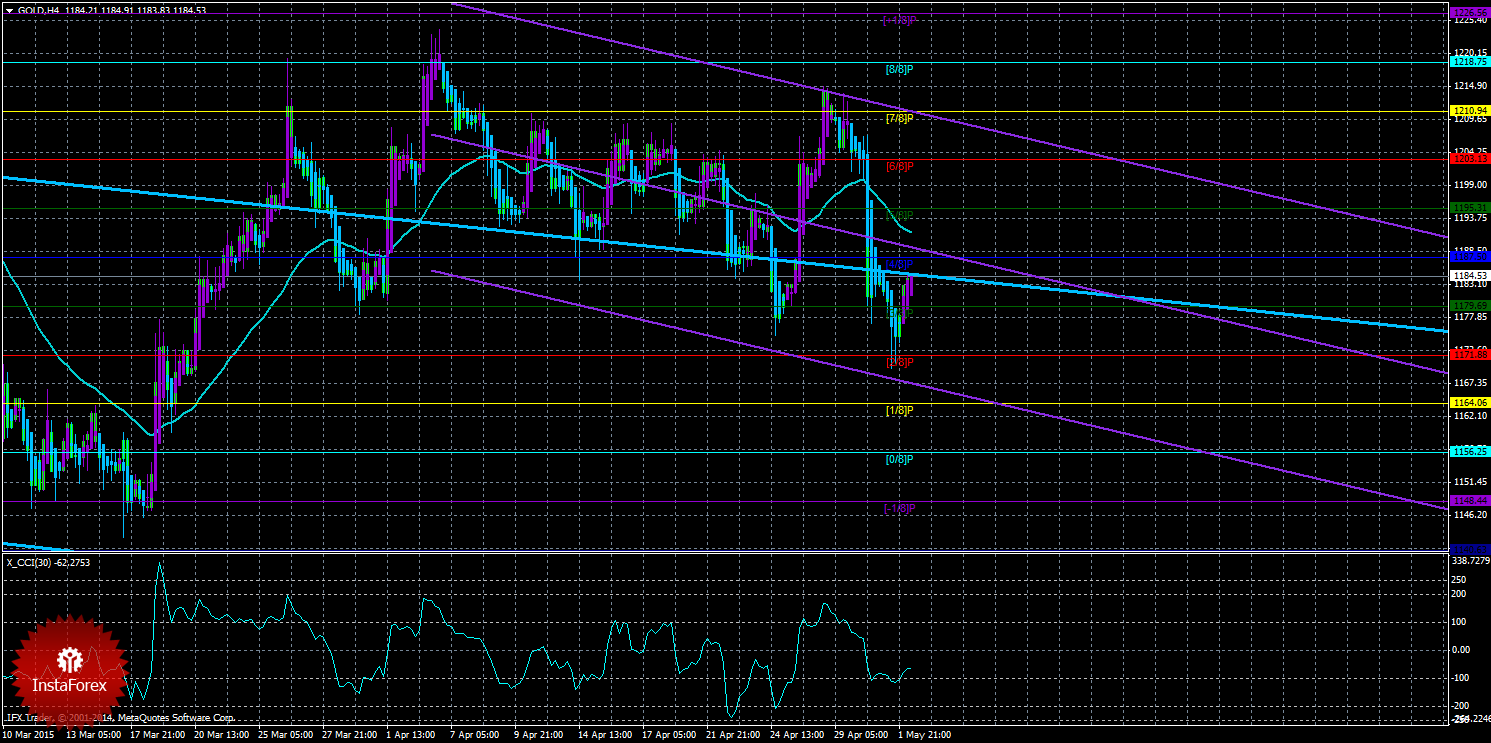Screen dimensions: 1491x743
Task: Click the -100 level on CCI scale
Action: coord(1461,678)
